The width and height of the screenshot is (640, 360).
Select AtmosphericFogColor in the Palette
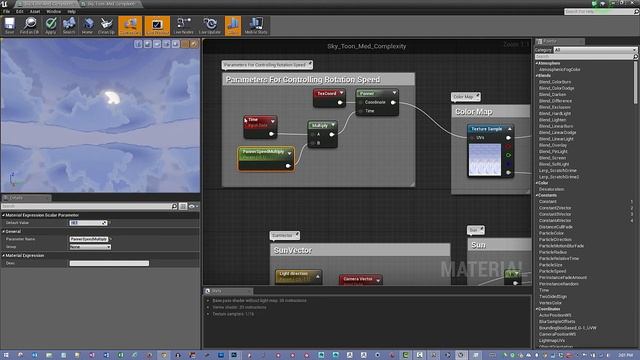point(559,69)
